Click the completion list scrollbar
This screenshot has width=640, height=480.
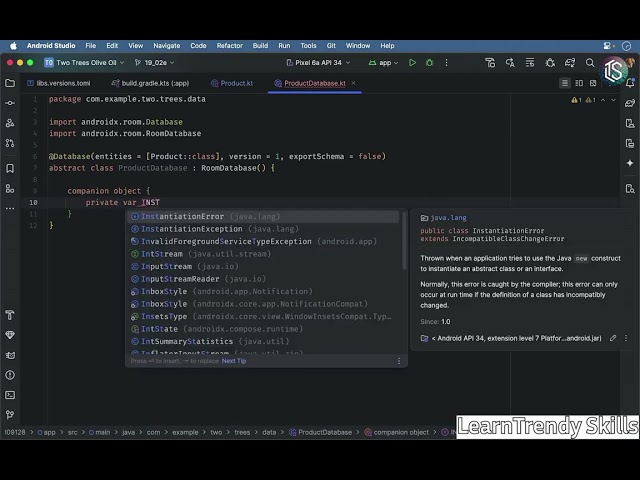pyautogui.click(x=404, y=241)
